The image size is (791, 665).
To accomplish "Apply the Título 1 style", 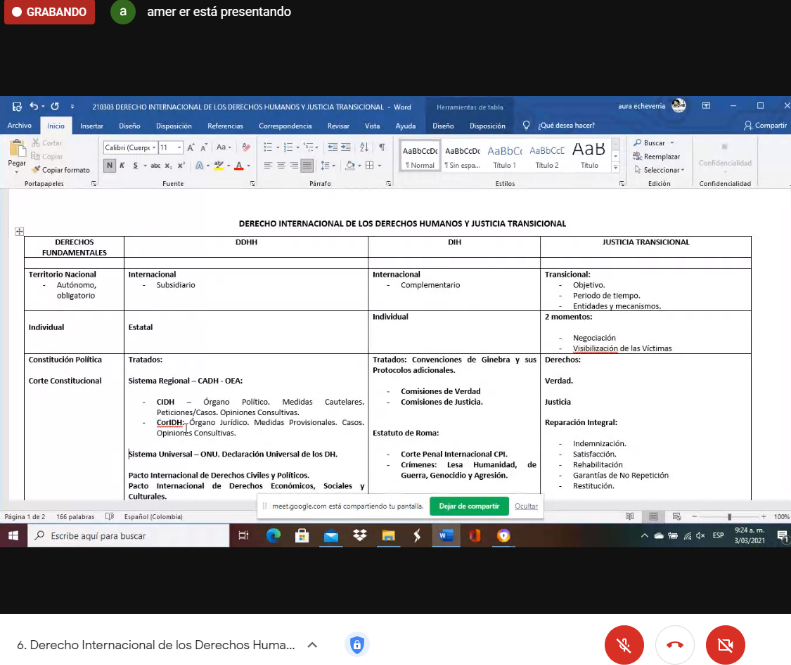I will click(x=504, y=156).
